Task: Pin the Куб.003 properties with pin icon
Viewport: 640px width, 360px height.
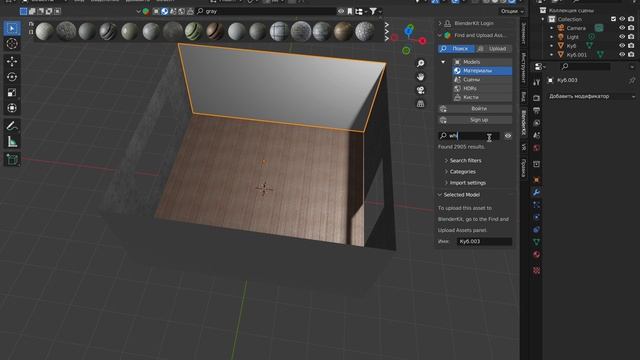Action: point(632,80)
